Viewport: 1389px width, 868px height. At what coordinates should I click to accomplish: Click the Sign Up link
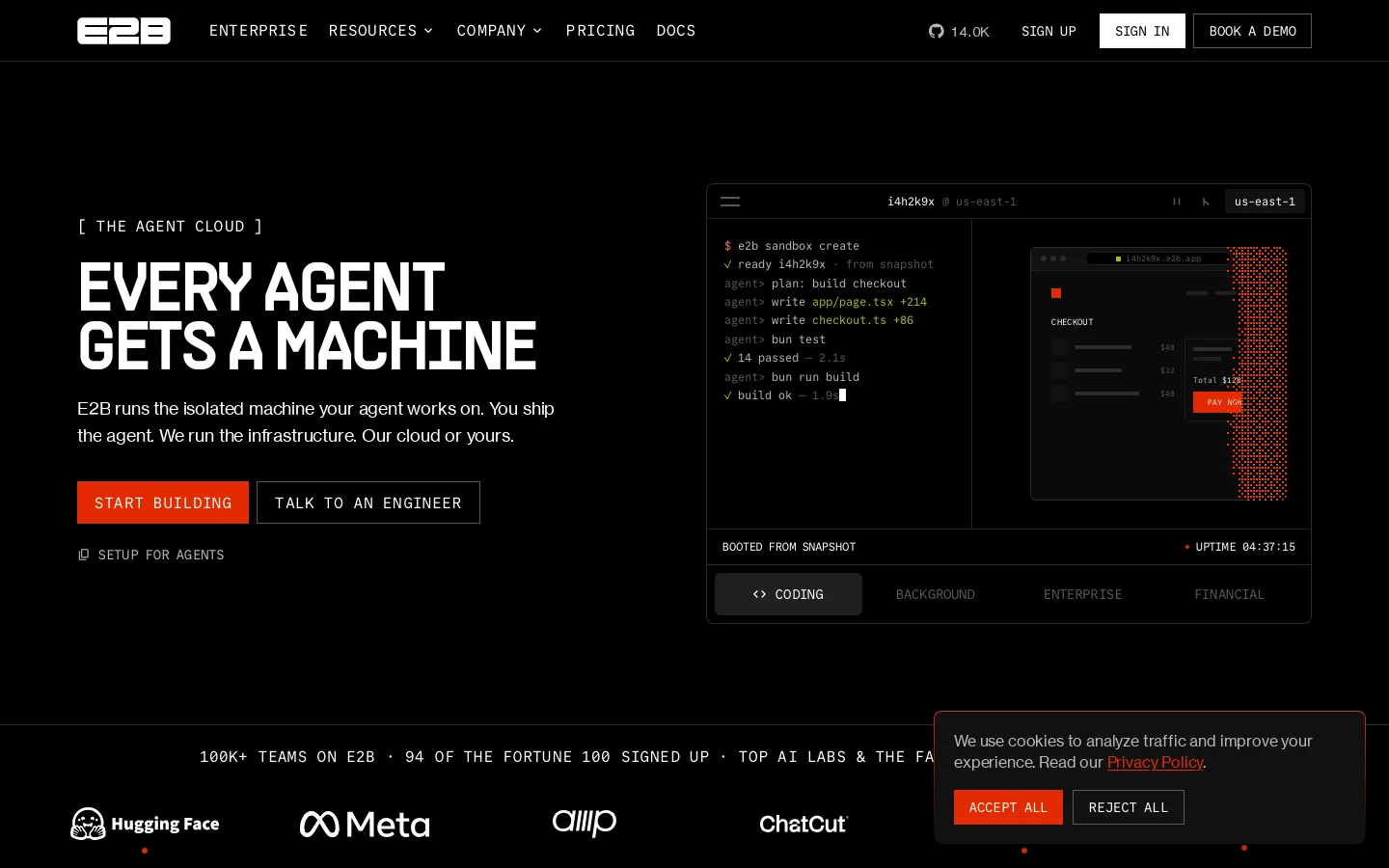(1049, 31)
